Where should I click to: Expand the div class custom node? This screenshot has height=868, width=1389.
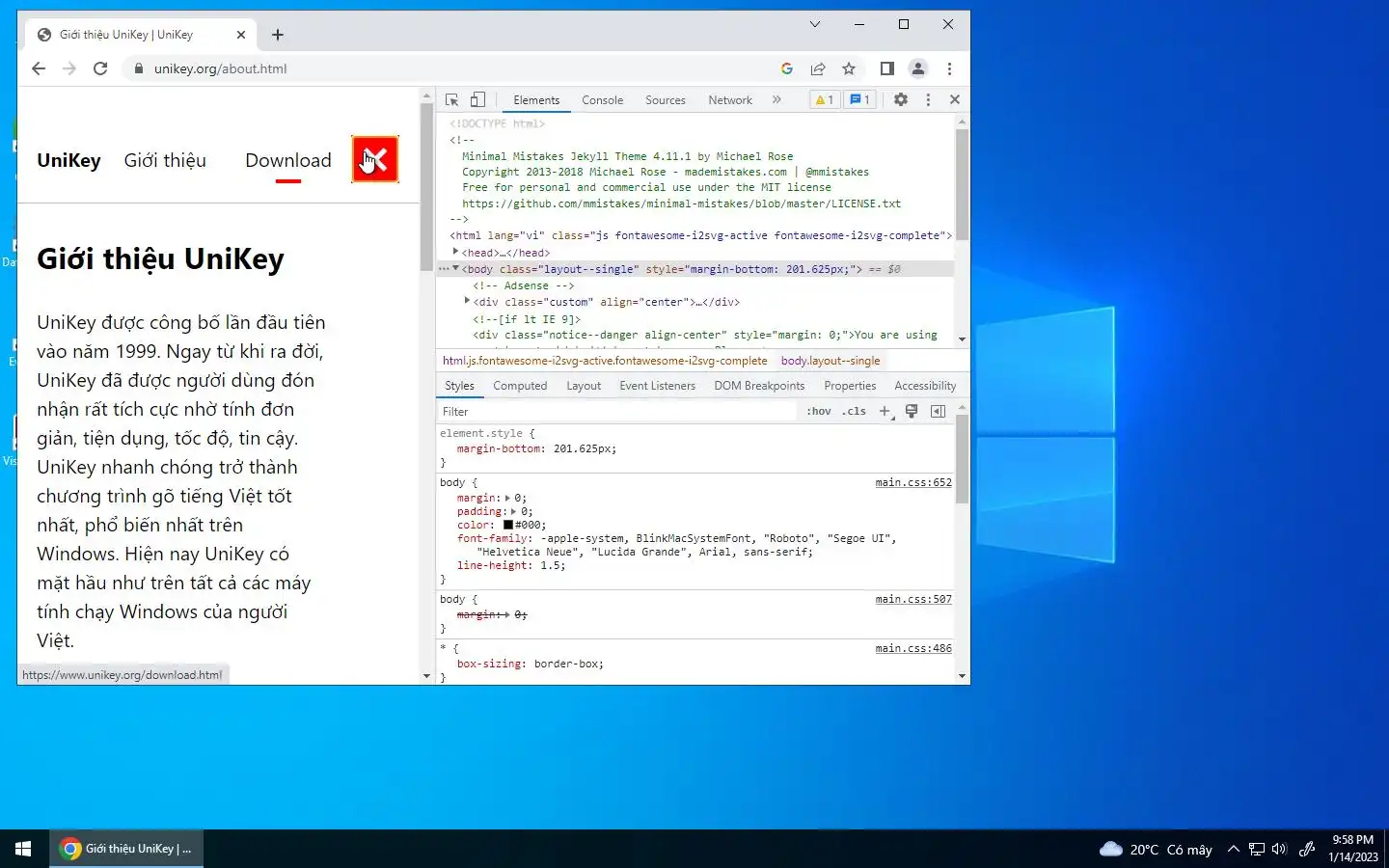point(467,301)
